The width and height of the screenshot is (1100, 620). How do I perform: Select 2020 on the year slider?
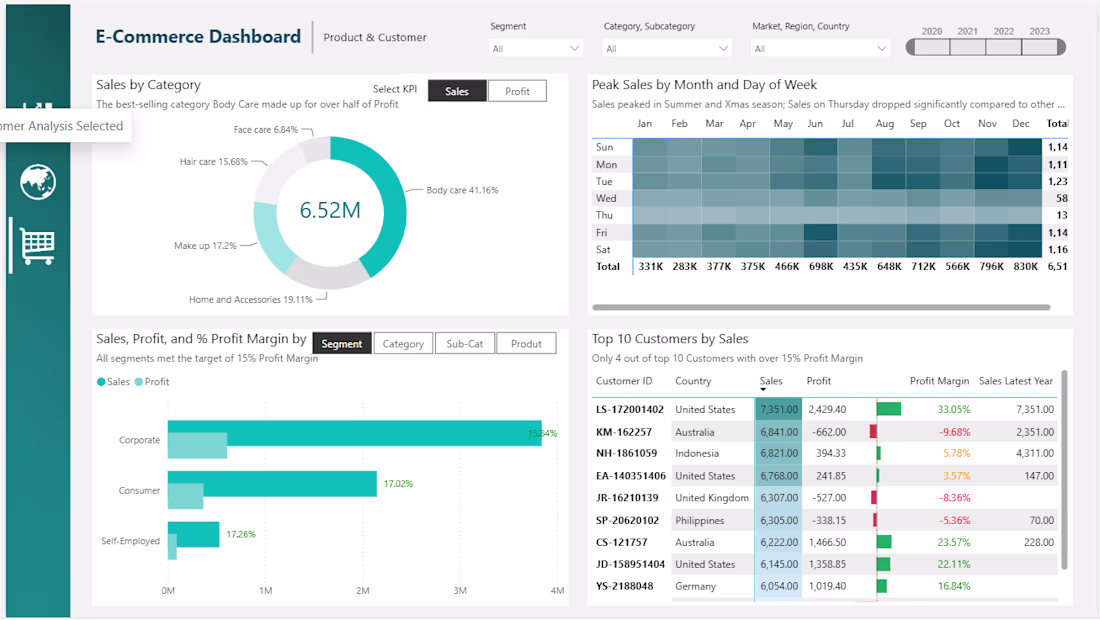[x=932, y=47]
